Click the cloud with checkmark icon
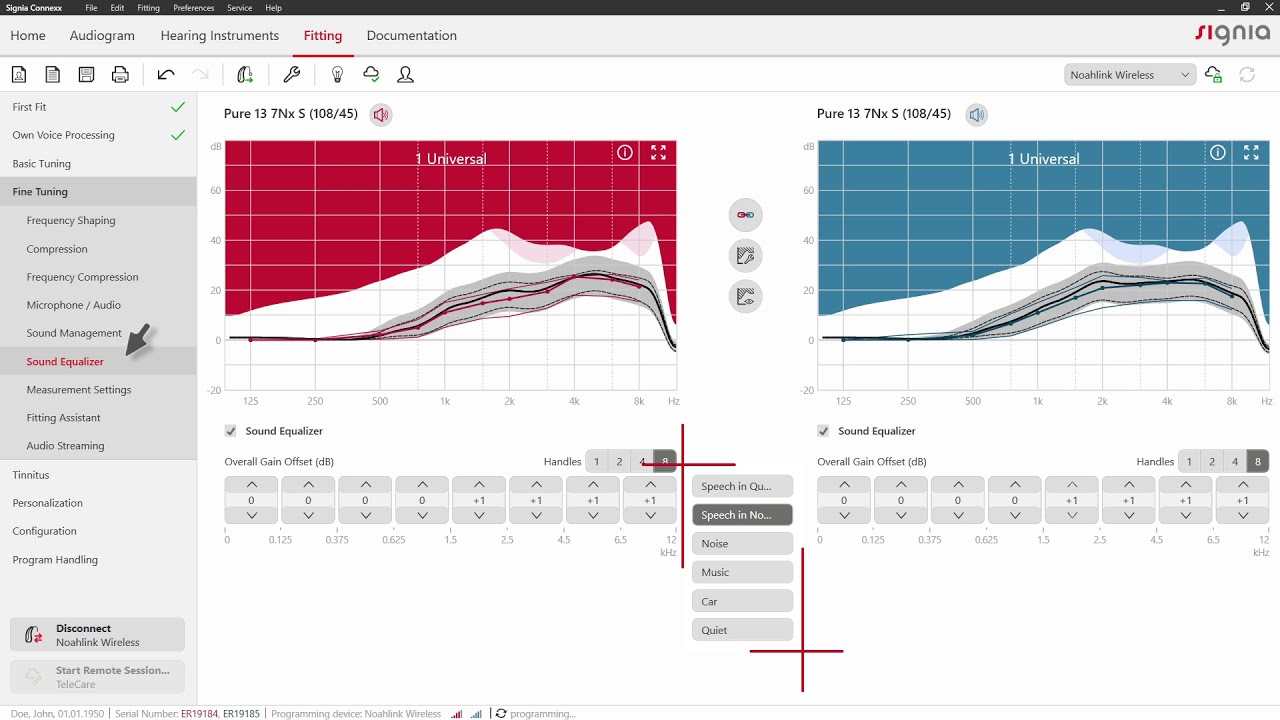The image size is (1280, 720). click(x=371, y=75)
